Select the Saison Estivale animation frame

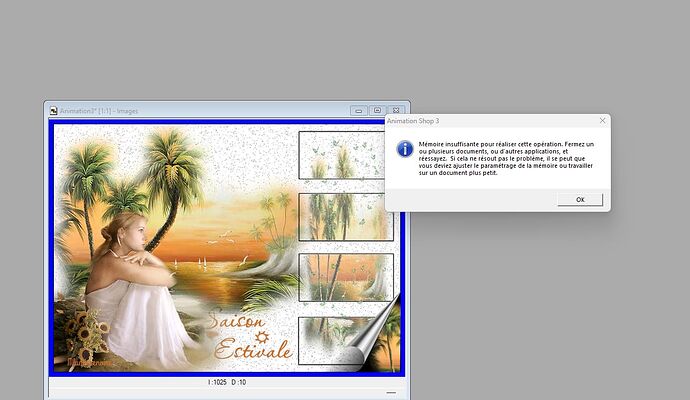click(x=227, y=248)
